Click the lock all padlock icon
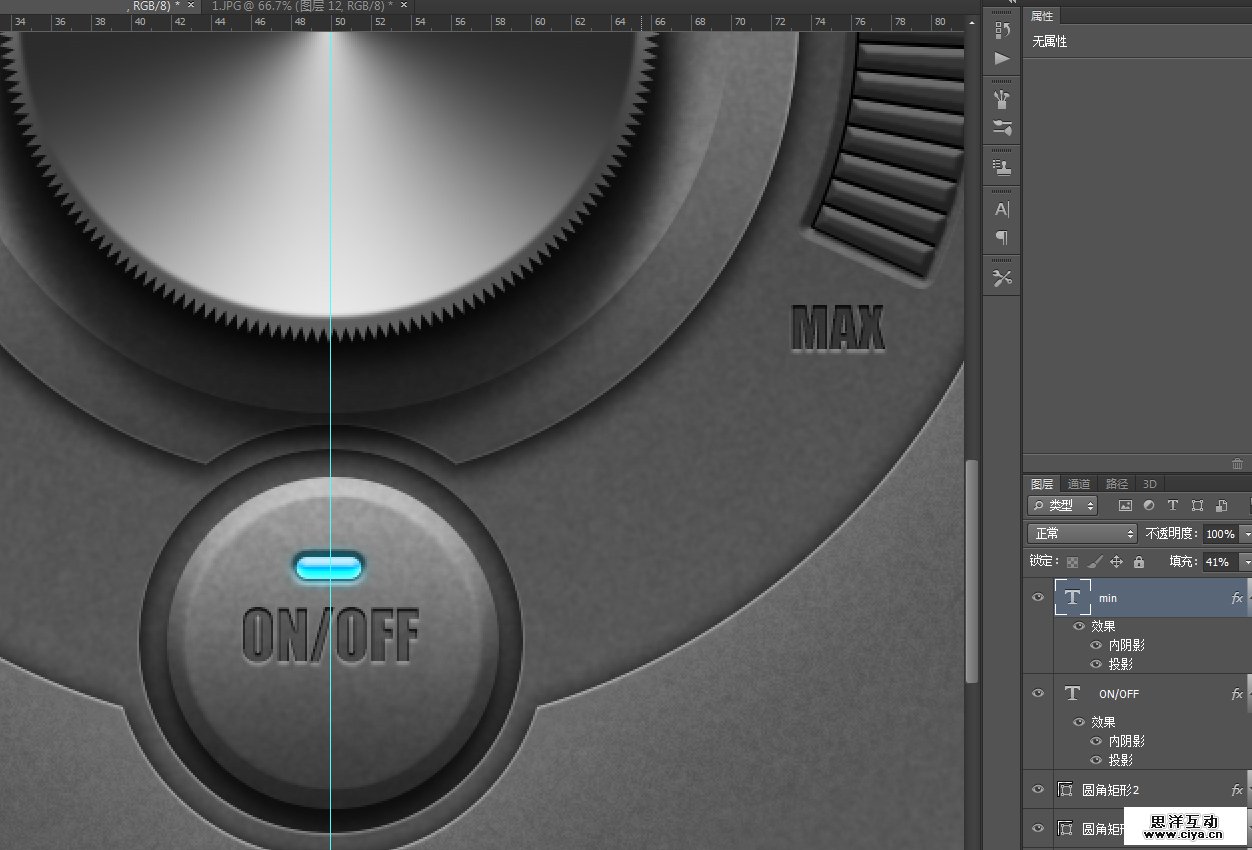This screenshot has width=1252, height=850. tap(1138, 563)
